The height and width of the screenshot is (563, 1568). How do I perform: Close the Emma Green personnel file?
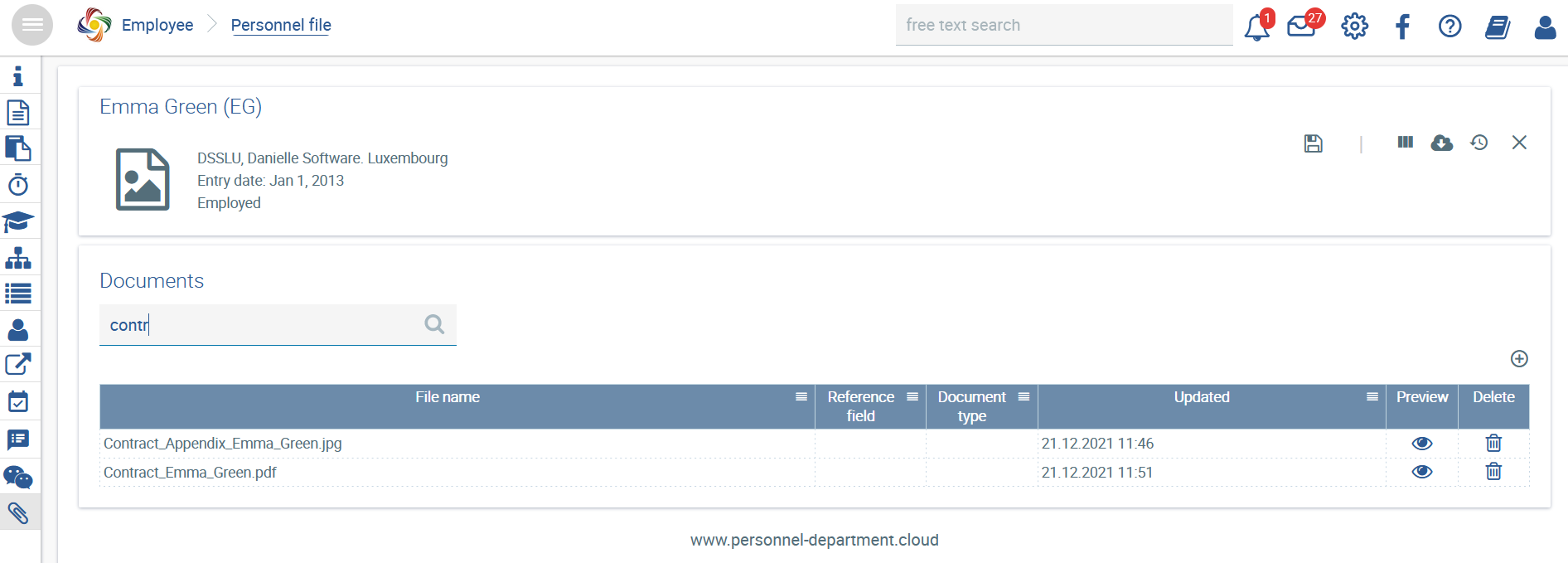pos(1519,143)
